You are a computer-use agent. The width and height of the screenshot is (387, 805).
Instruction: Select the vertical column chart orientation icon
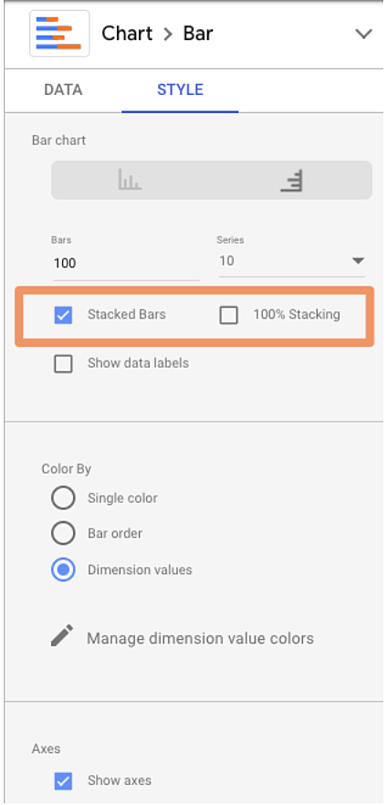[x=130, y=180]
